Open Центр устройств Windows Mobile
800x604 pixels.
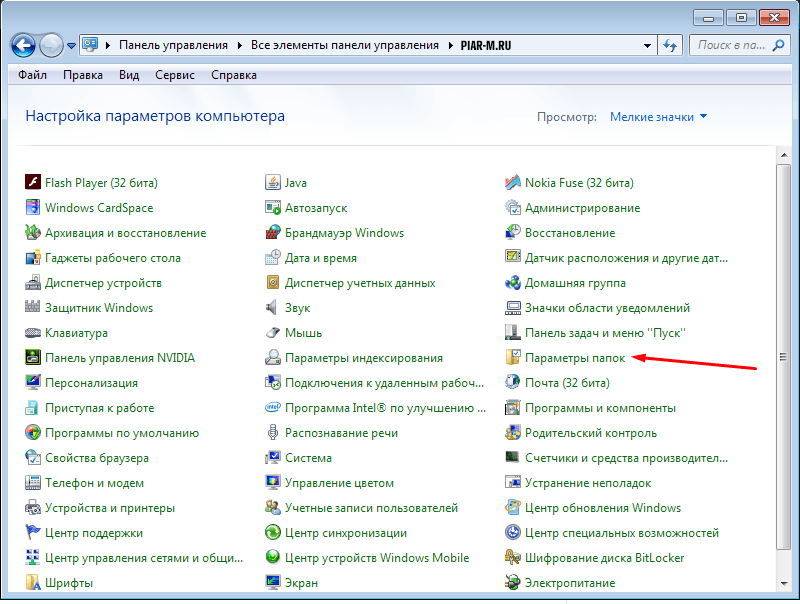377,558
